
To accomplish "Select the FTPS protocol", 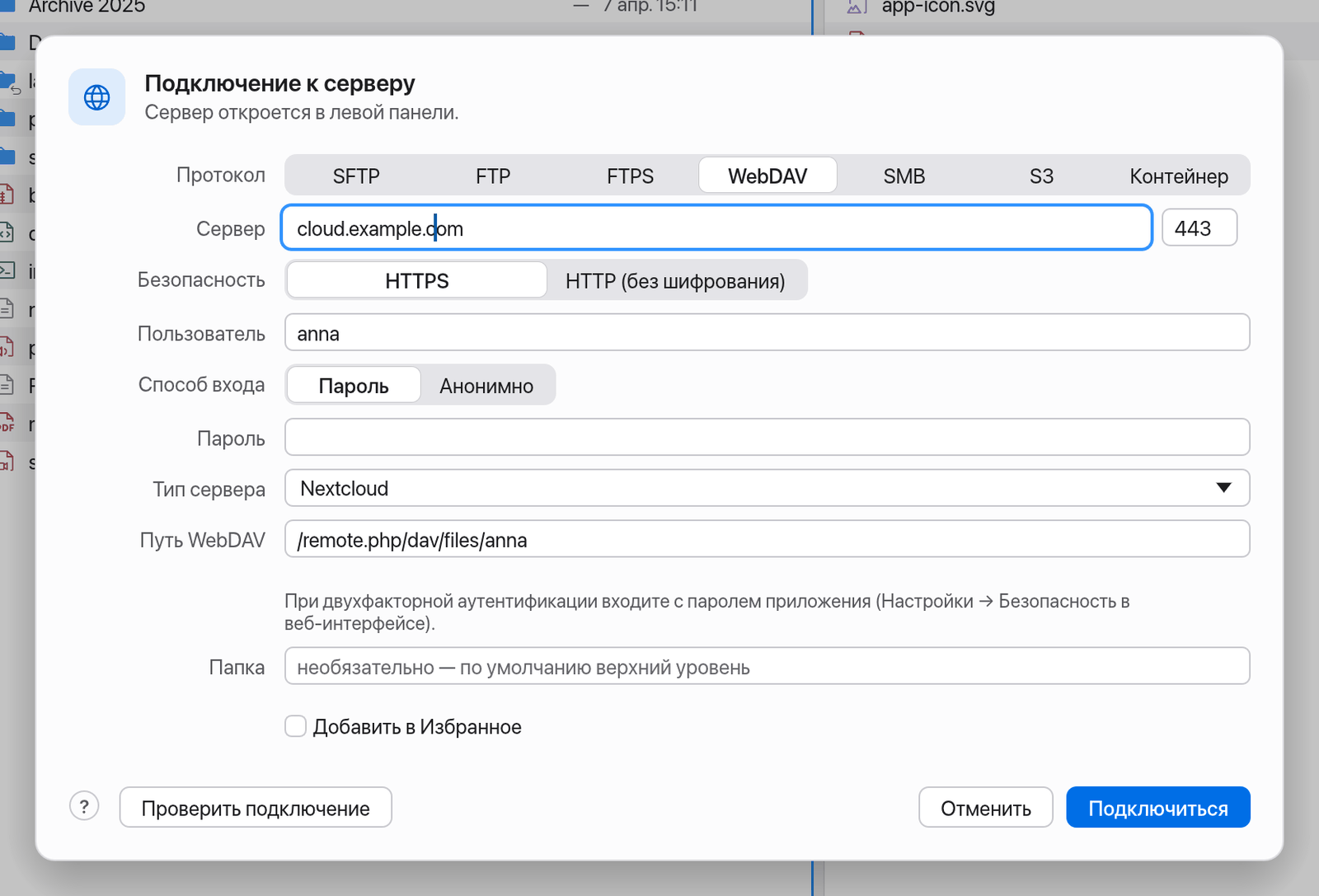I will click(630, 176).
